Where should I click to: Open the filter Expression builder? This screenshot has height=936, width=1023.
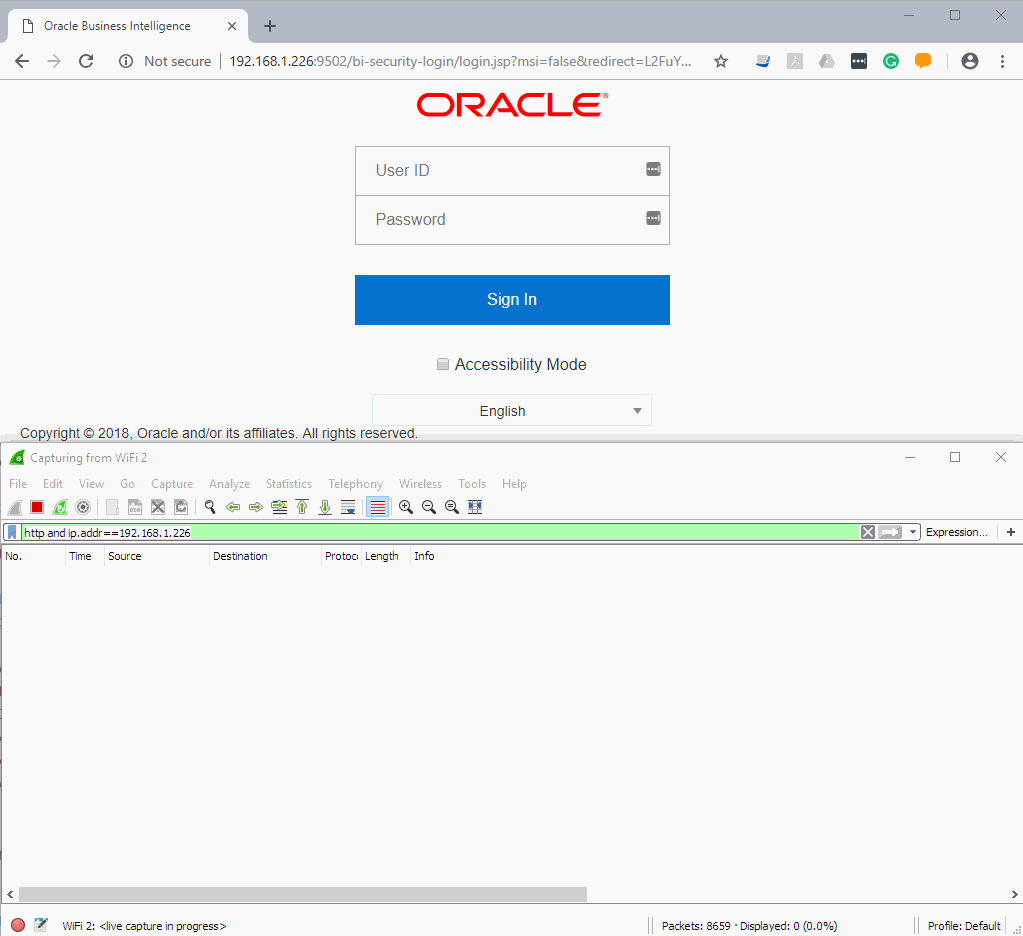coord(956,532)
